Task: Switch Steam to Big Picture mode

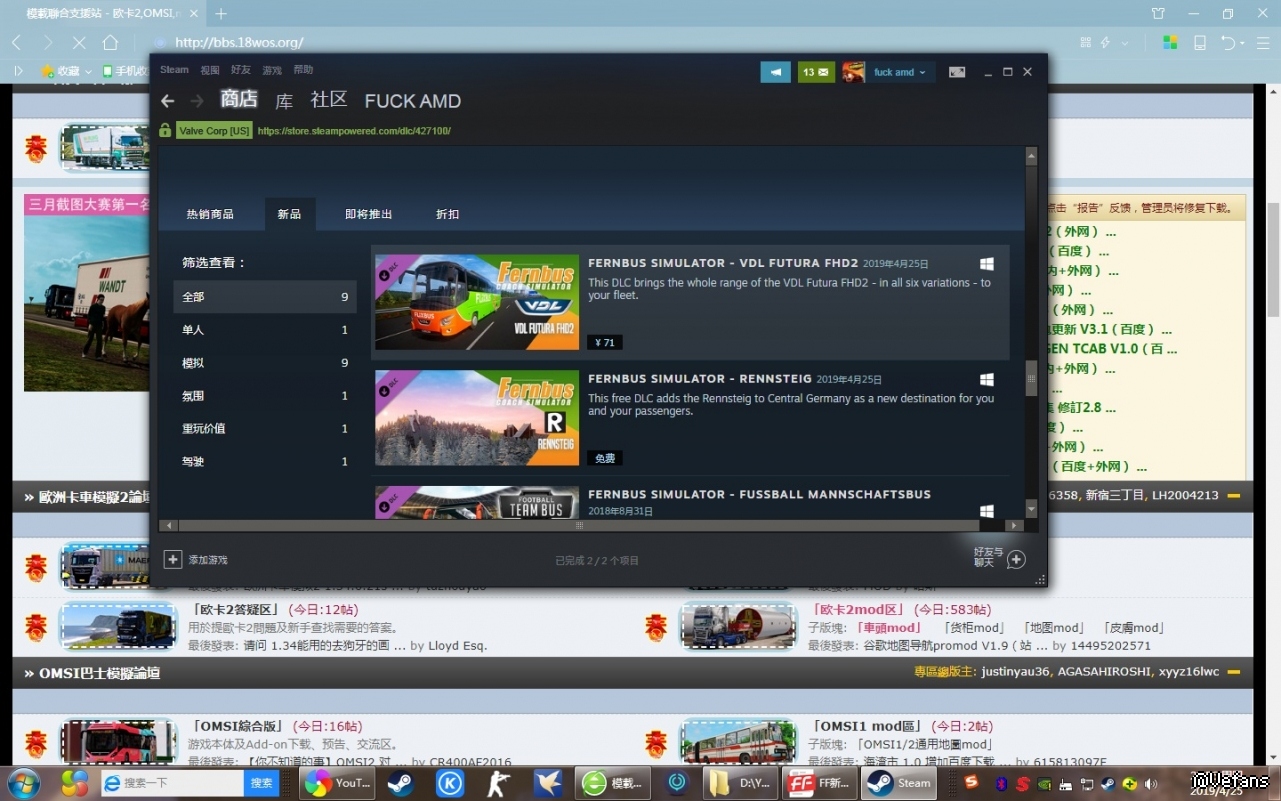Action: tap(957, 72)
